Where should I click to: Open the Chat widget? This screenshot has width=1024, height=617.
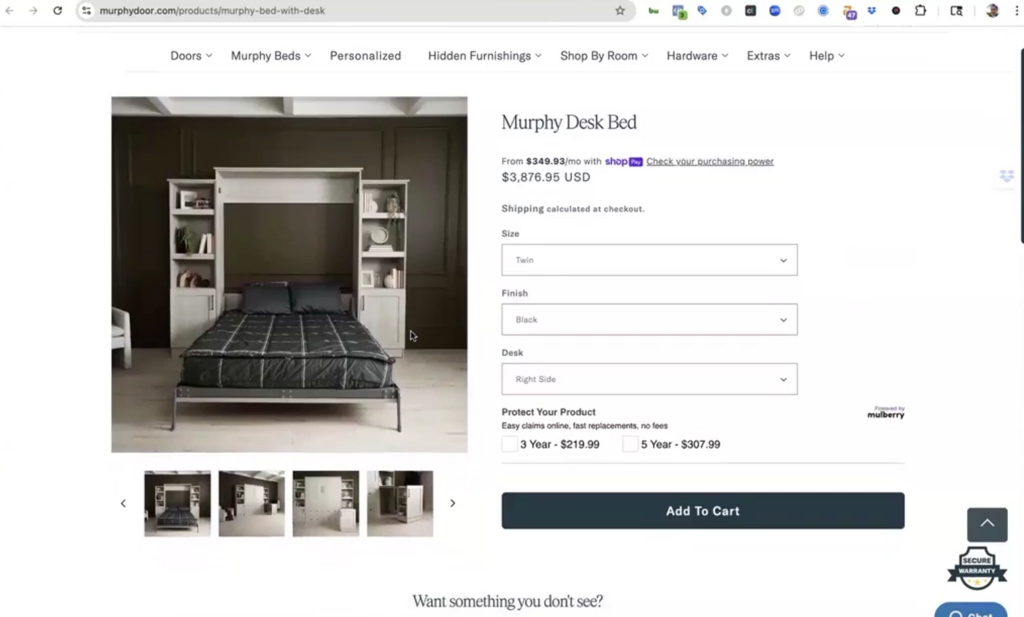pos(969,609)
